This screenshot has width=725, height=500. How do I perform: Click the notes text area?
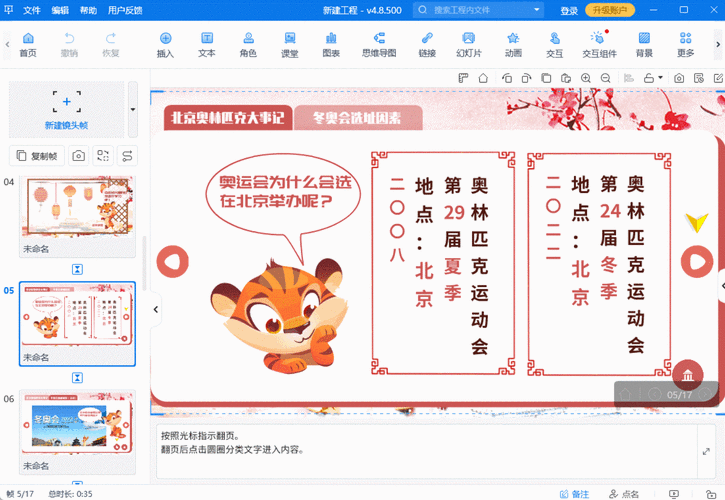425,451
